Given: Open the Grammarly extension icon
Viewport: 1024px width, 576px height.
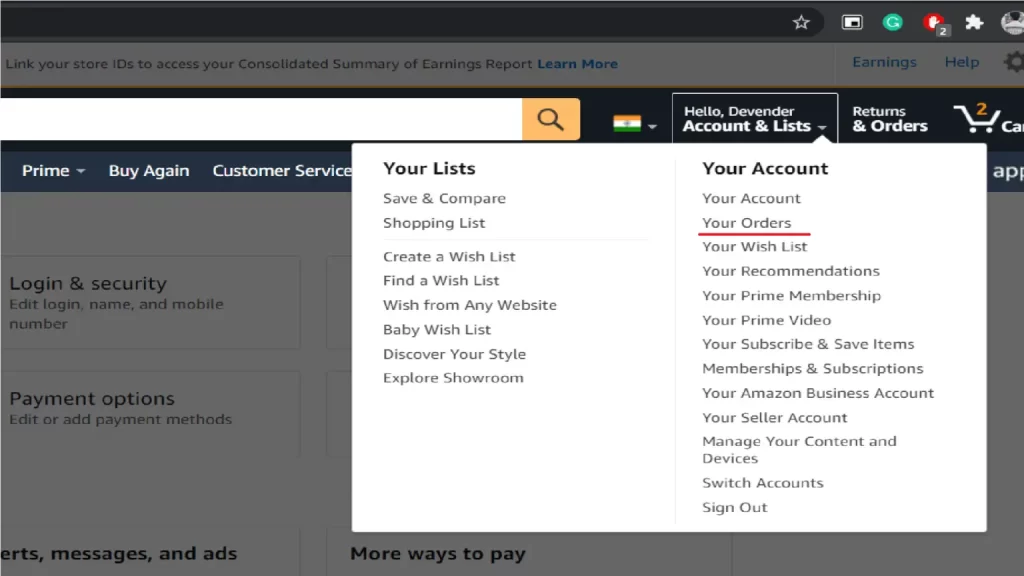Looking at the screenshot, I should (x=892, y=23).
